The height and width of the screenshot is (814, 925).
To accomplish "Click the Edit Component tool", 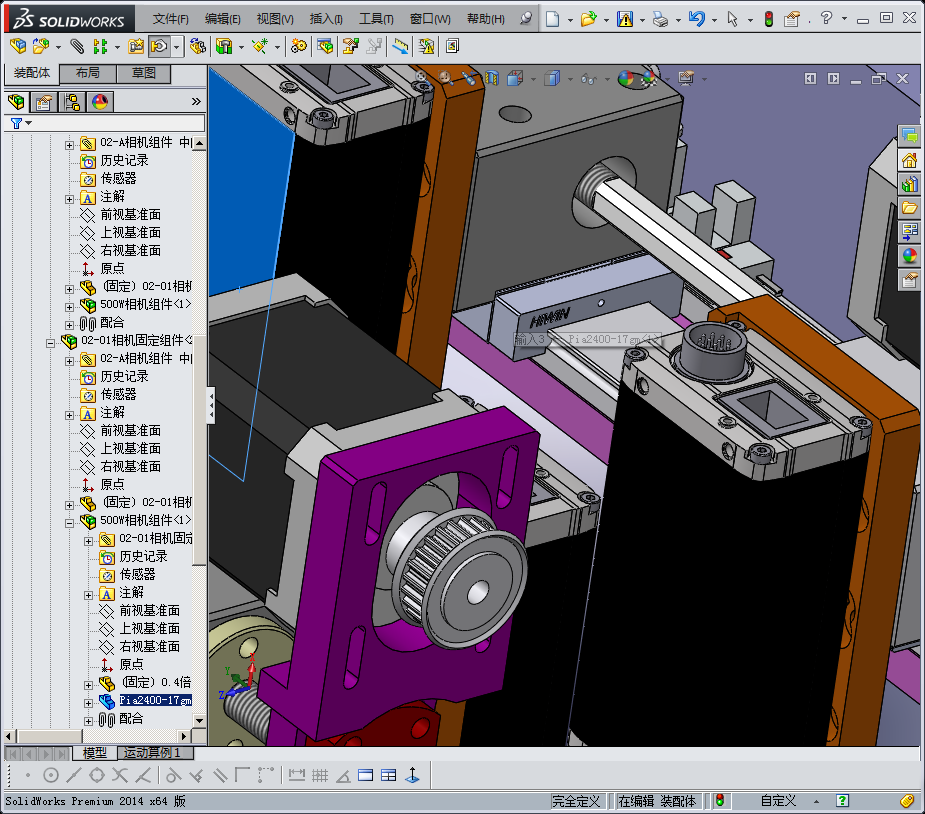I will [18, 46].
